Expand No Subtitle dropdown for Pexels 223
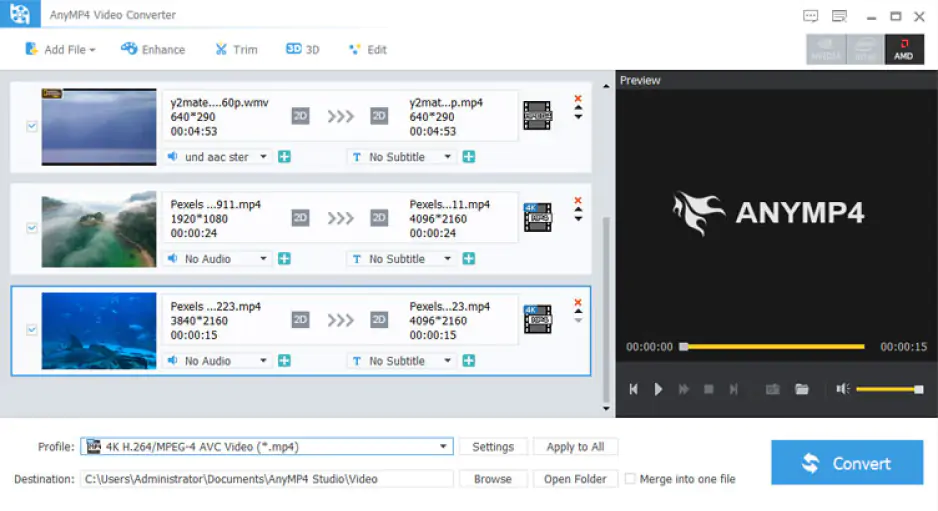This screenshot has width=938, height=511. [446, 361]
